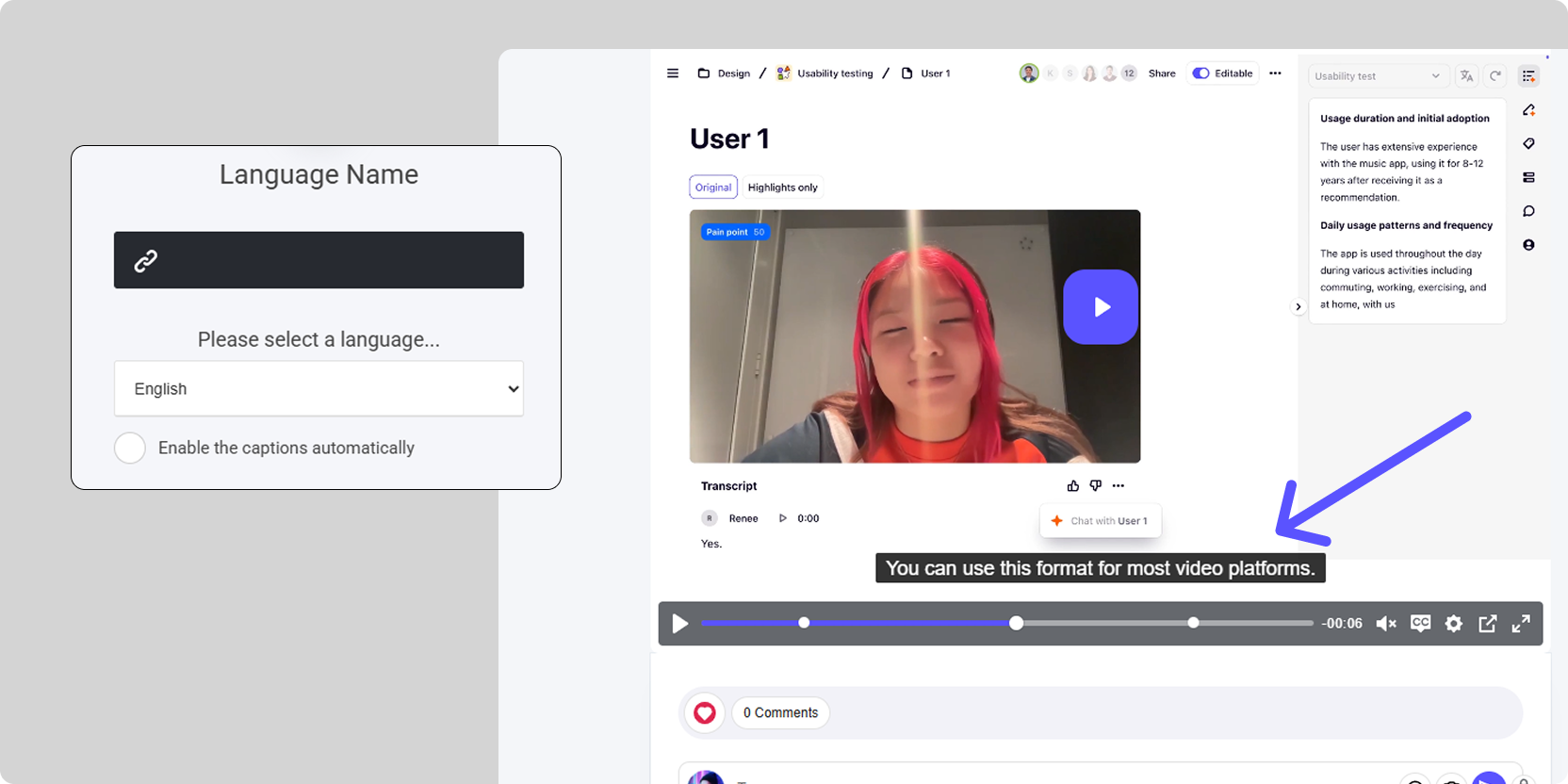Select the Original tab
Image resolution: width=1568 pixels, height=784 pixels.
(x=713, y=188)
